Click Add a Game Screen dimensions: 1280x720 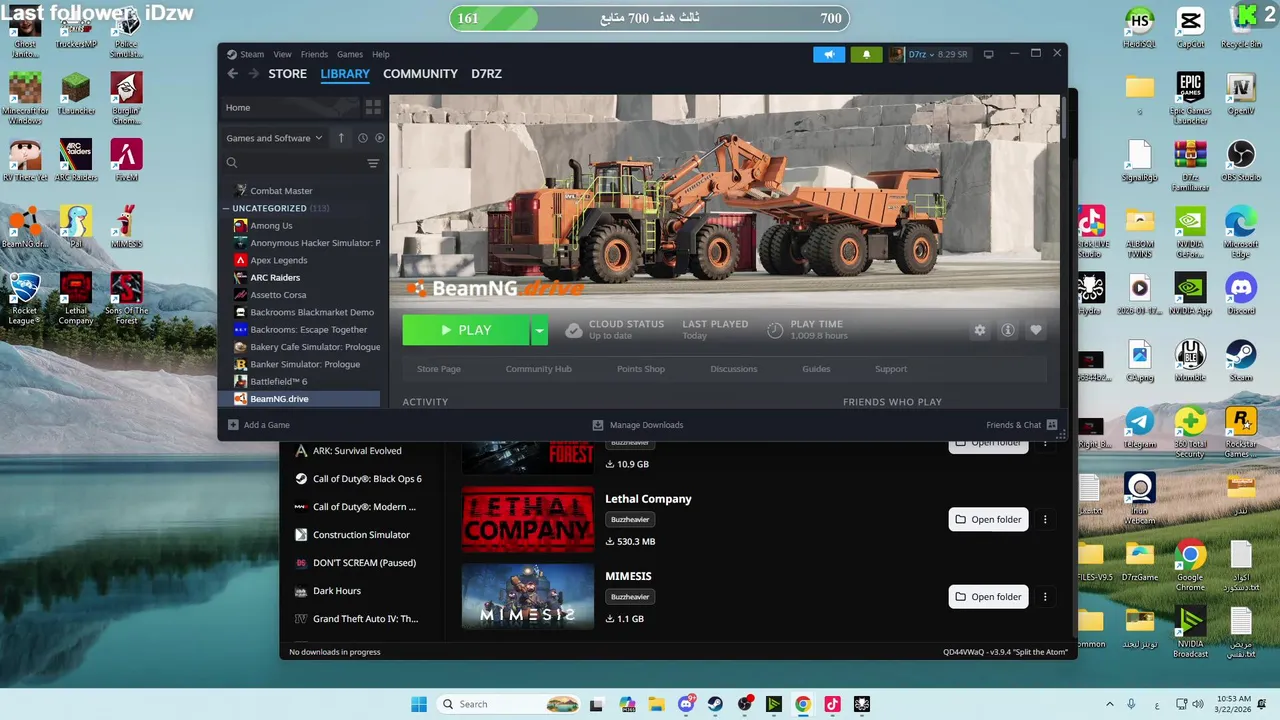259,425
